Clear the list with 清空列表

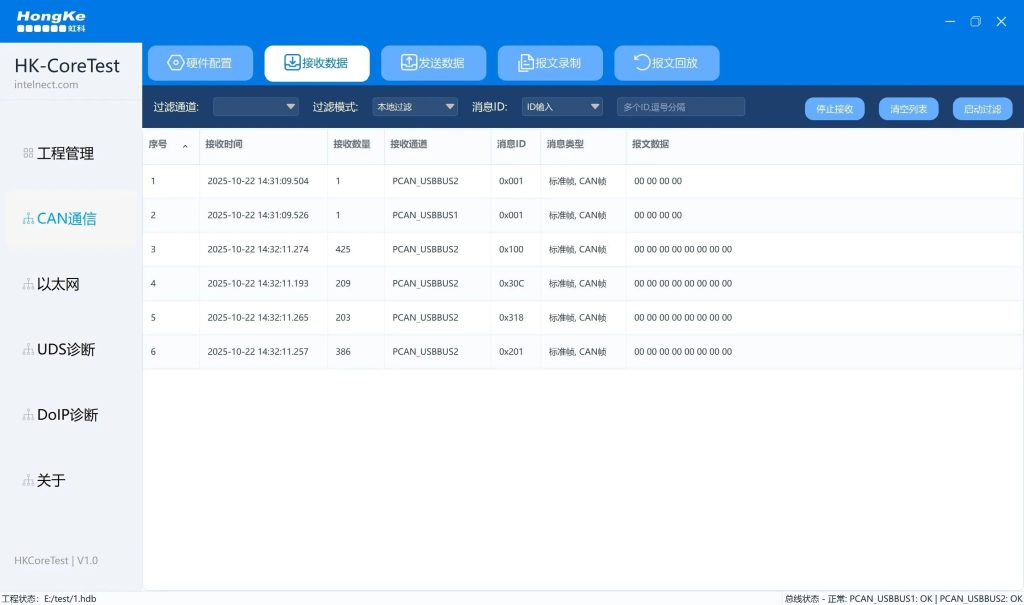tap(908, 108)
